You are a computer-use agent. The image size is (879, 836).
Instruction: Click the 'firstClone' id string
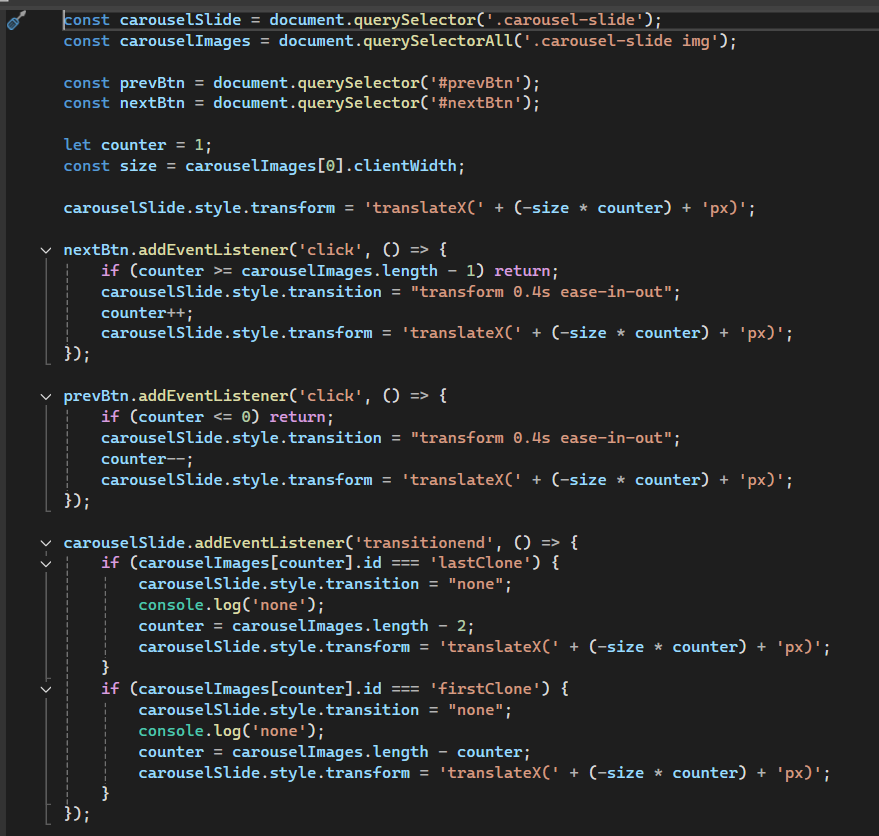point(485,689)
